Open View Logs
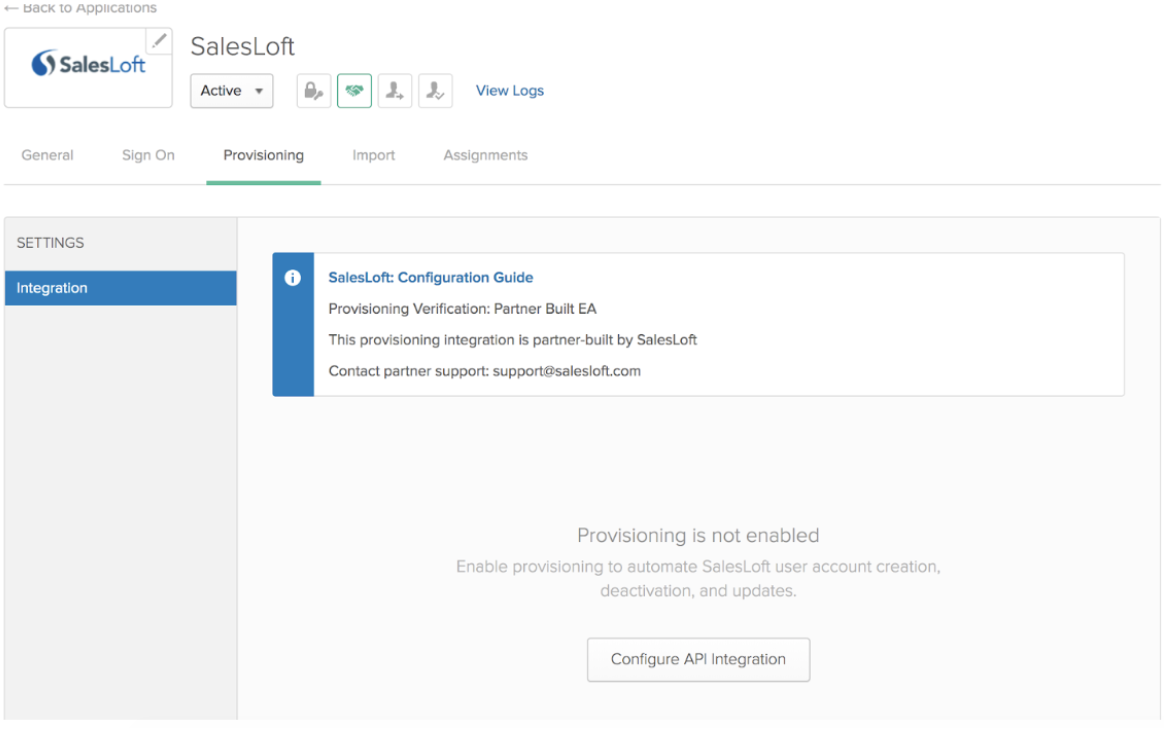Viewport: 1164px width, 730px height. coord(509,90)
